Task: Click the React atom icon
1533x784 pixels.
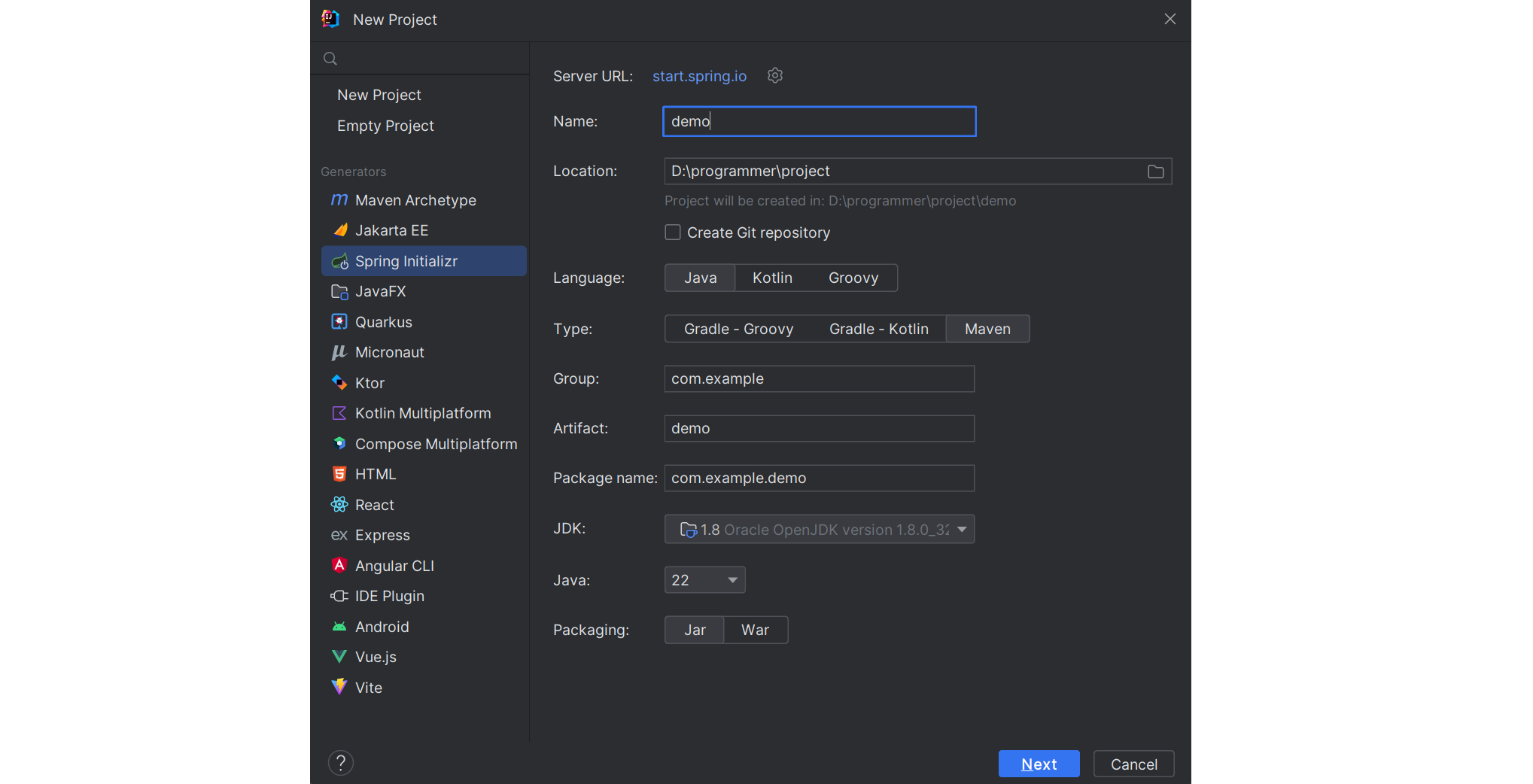Action: pos(339,505)
